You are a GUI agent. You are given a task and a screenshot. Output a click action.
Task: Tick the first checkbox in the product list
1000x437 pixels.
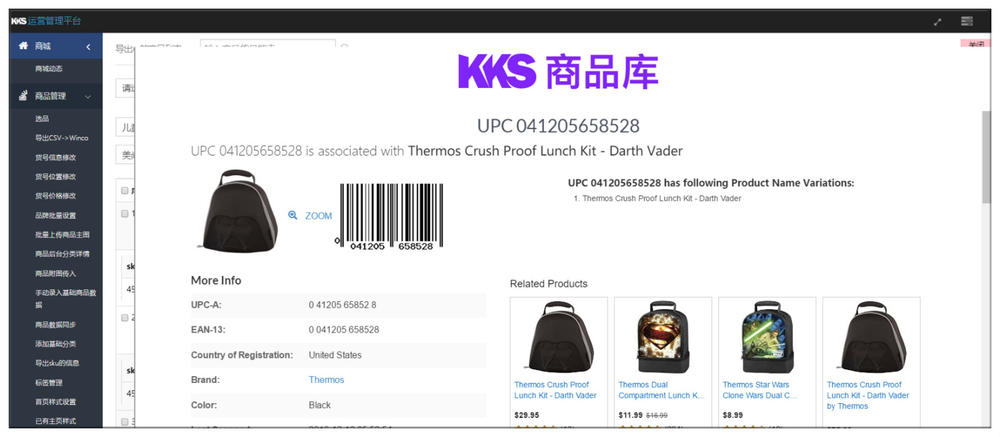125,190
